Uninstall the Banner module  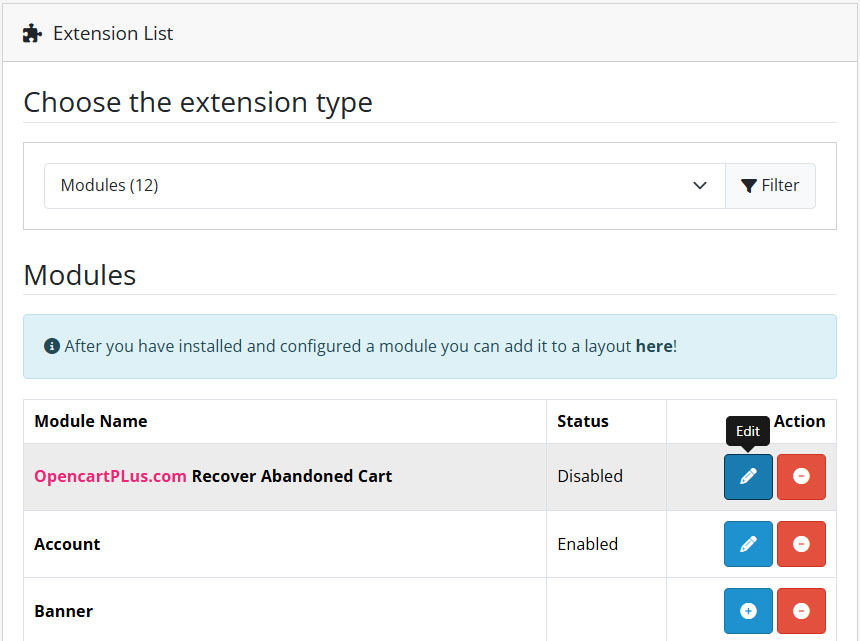pyautogui.click(x=801, y=611)
